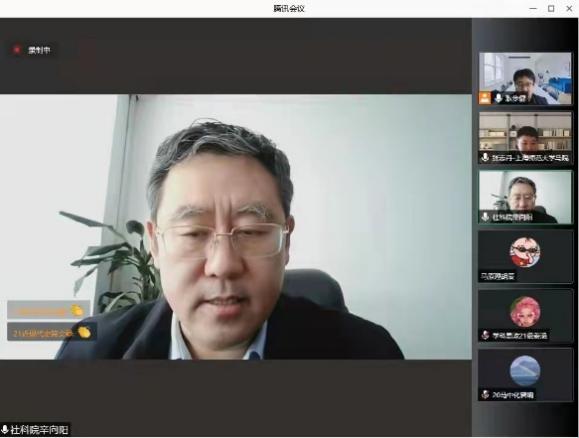Click the 腾讯会议 window title

tap(289, 8)
